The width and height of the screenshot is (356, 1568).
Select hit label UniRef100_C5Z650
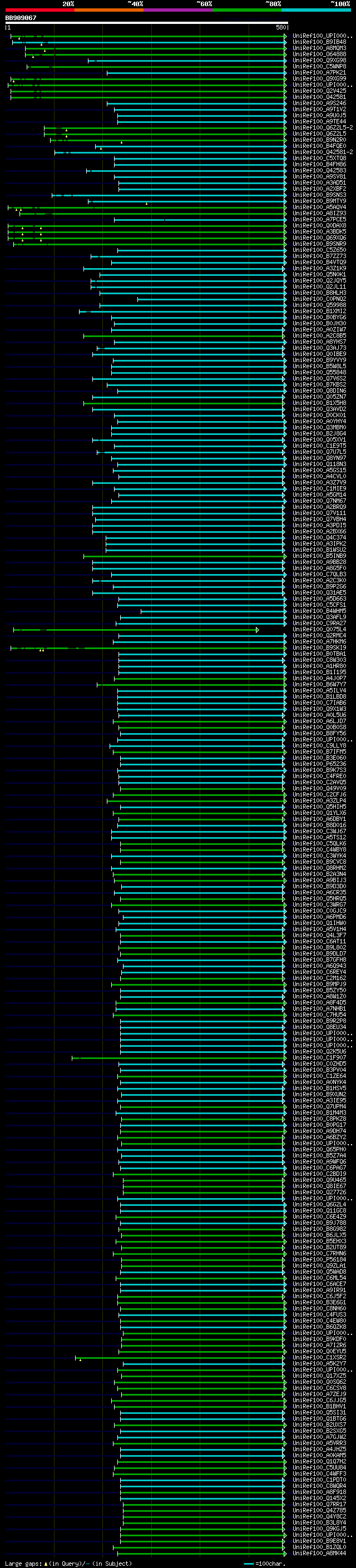tap(319, 250)
